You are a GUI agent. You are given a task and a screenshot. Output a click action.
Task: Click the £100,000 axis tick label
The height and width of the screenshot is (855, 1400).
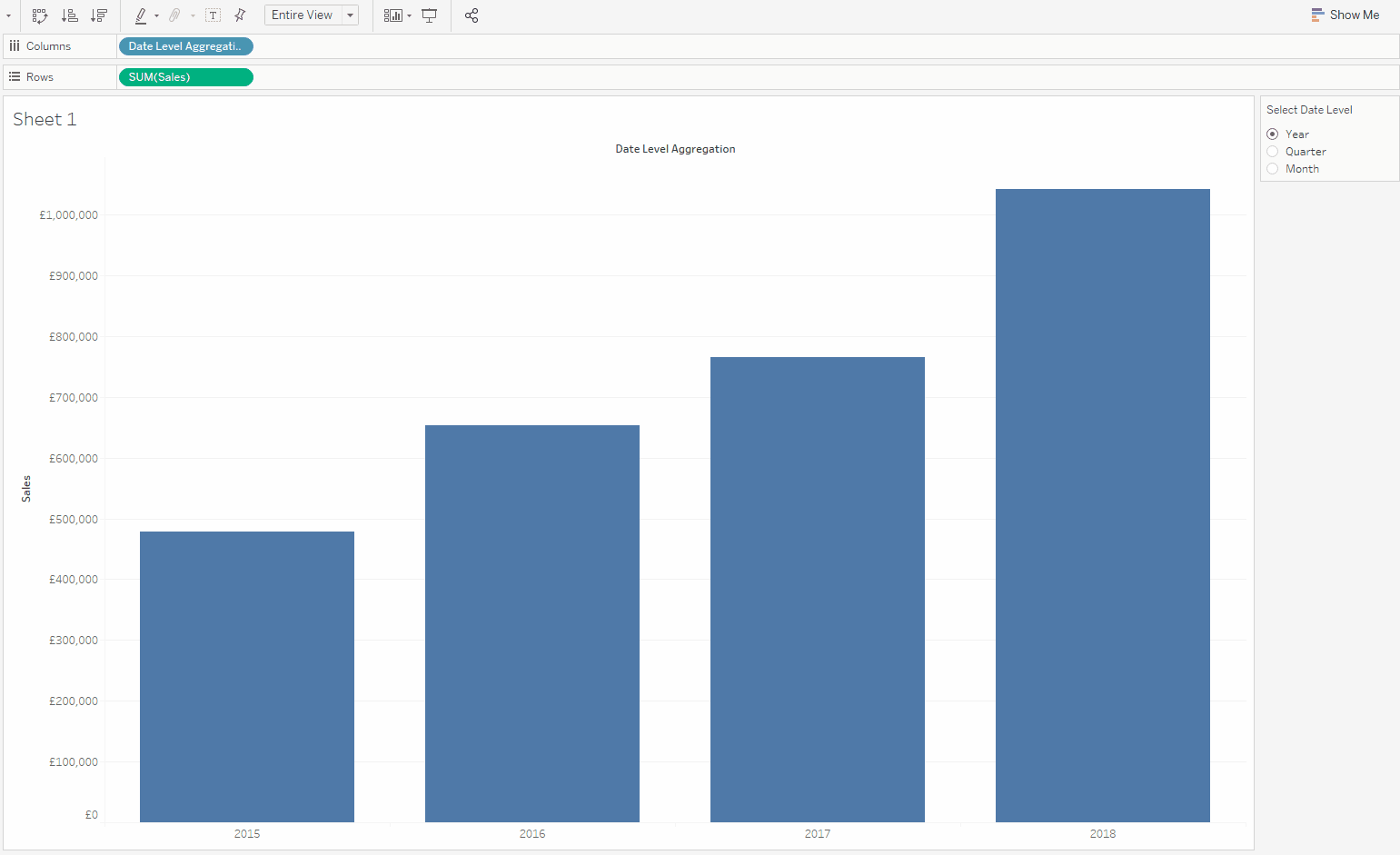(x=74, y=762)
